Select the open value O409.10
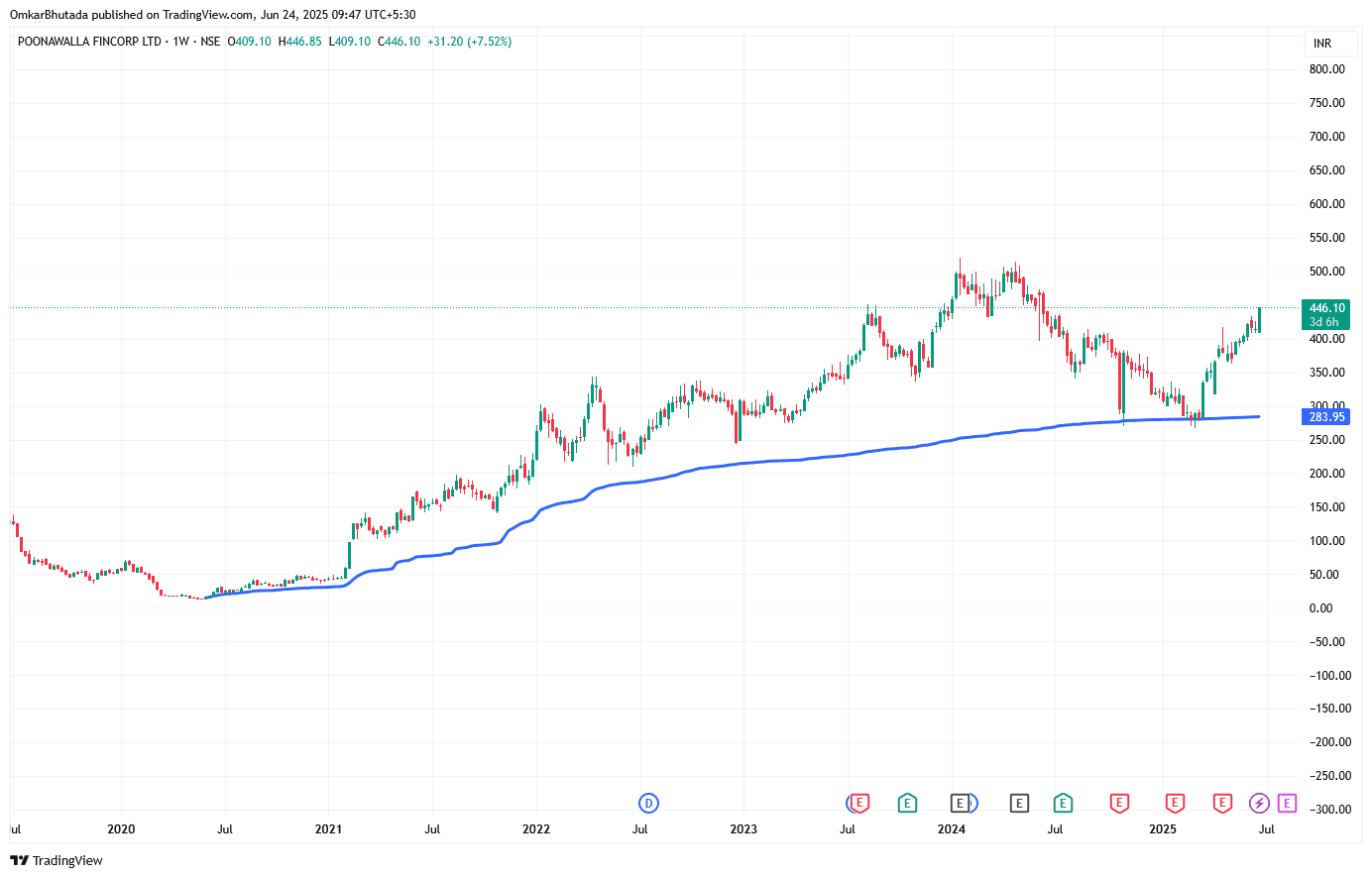1372x878 pixels. pyautogui.click(x=250, y=42)
